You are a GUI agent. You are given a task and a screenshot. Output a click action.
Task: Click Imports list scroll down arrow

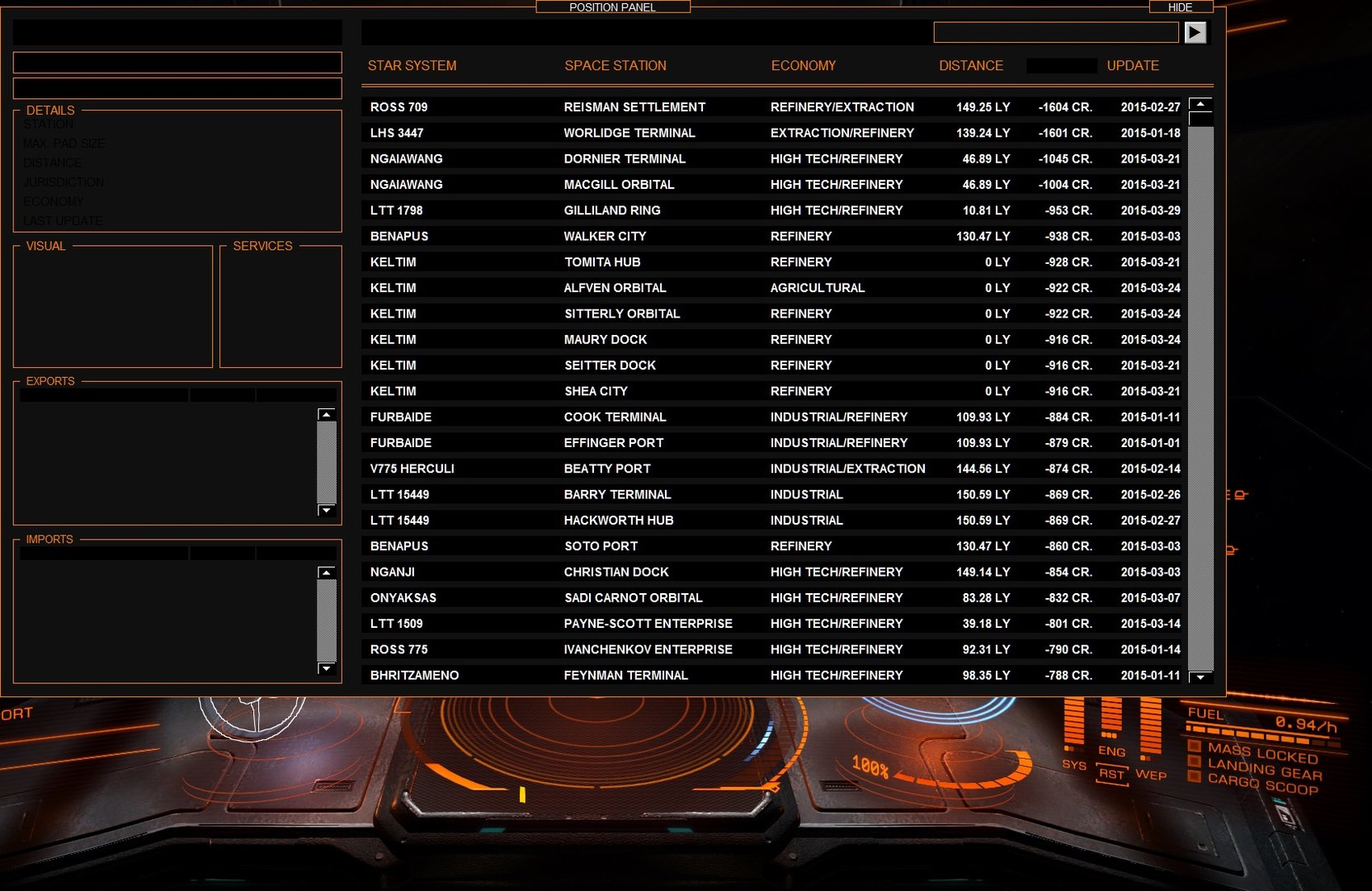pos(327,668)
